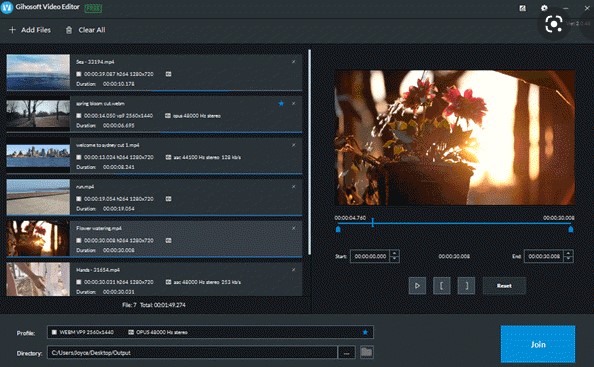Image resolution: width=594 pixels, height=367 pixels.
Task: Click the Directory path input field
Action: click(192, 353)
